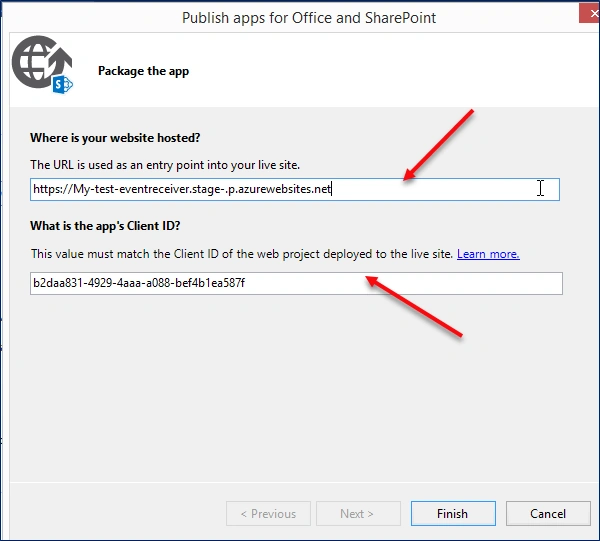Click the disabled Previous button
The height and width of the screenshot is (541, 600).
pos(268,513)
